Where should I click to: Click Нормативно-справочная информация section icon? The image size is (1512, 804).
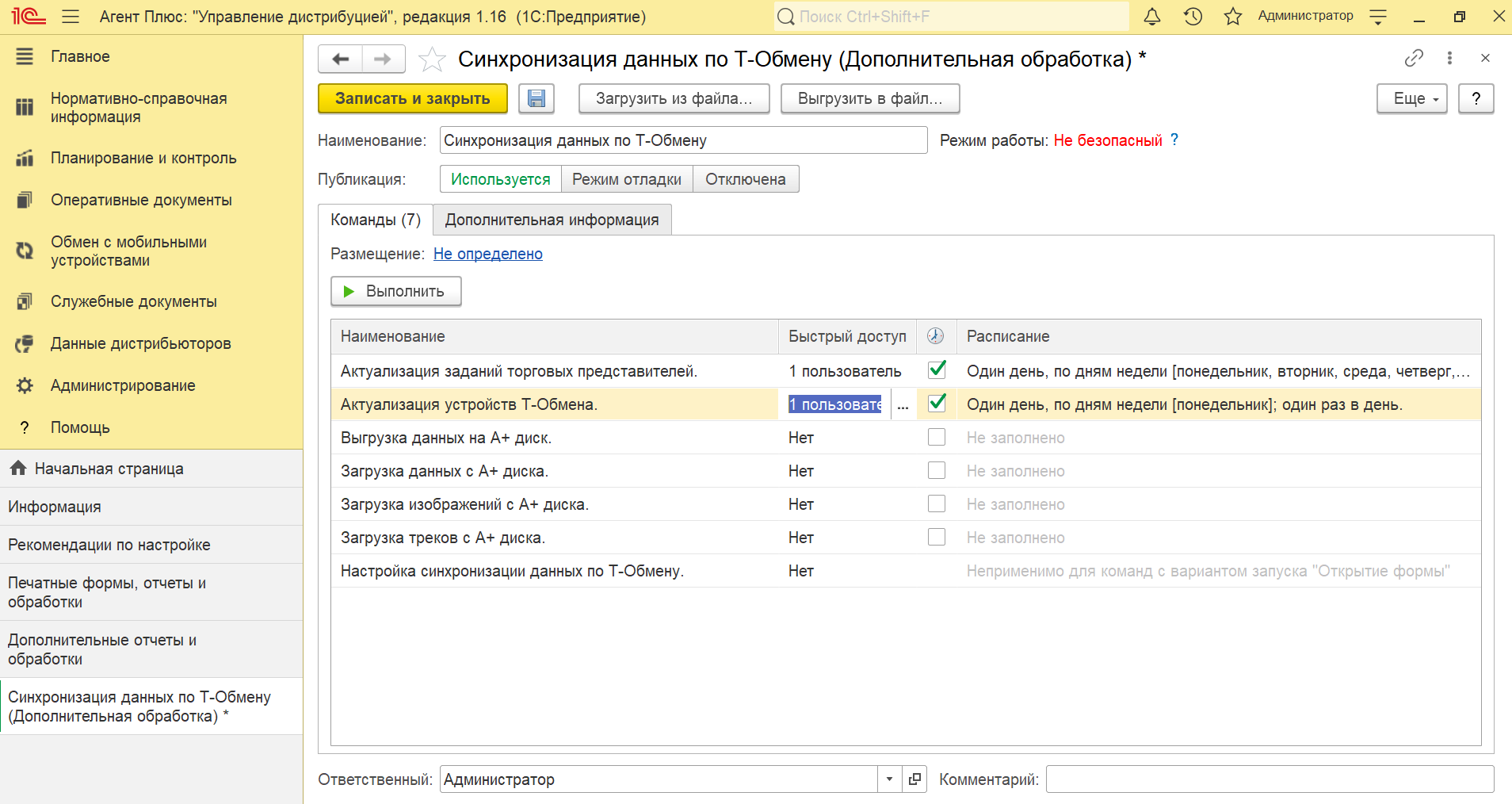click(25, 107)
